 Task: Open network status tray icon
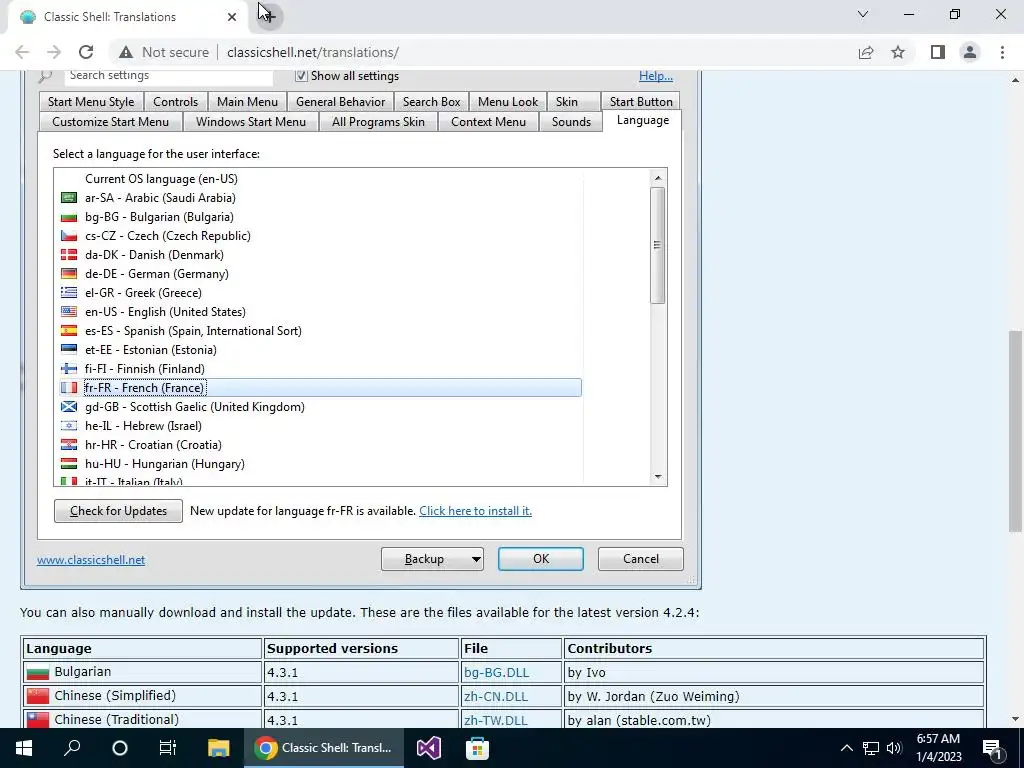[871, 748]
